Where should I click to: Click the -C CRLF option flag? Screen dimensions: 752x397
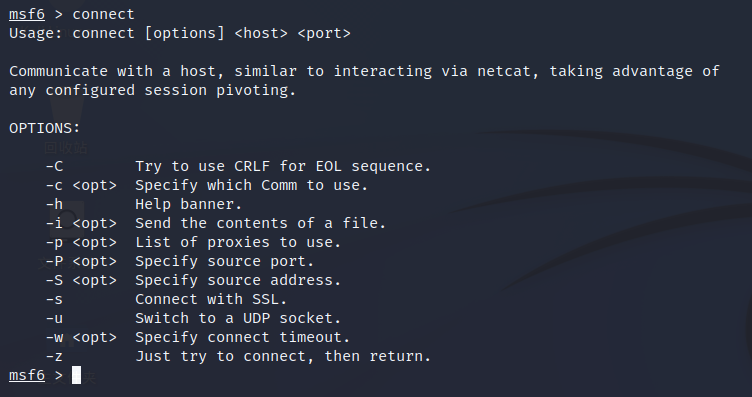point(54,166)
